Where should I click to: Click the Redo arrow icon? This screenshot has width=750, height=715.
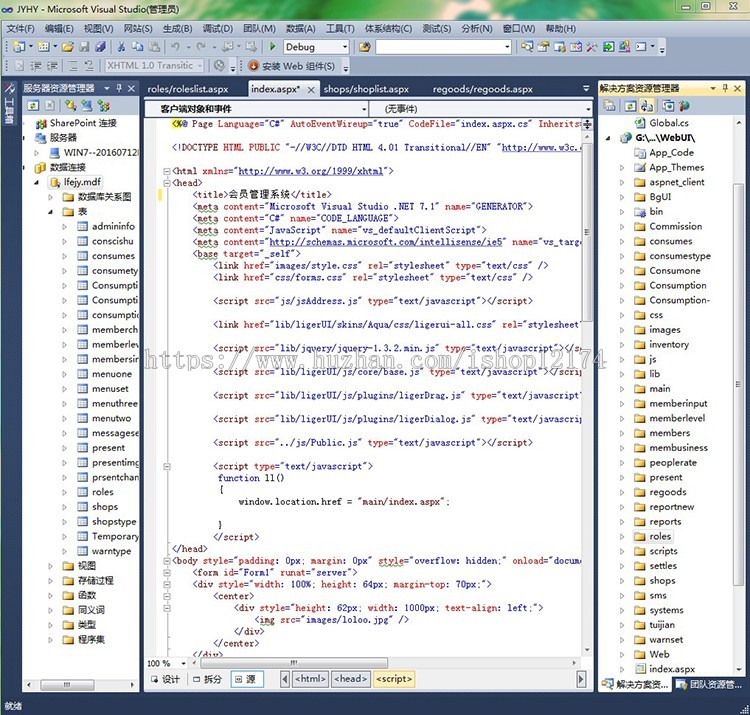[x=201, y=46]
